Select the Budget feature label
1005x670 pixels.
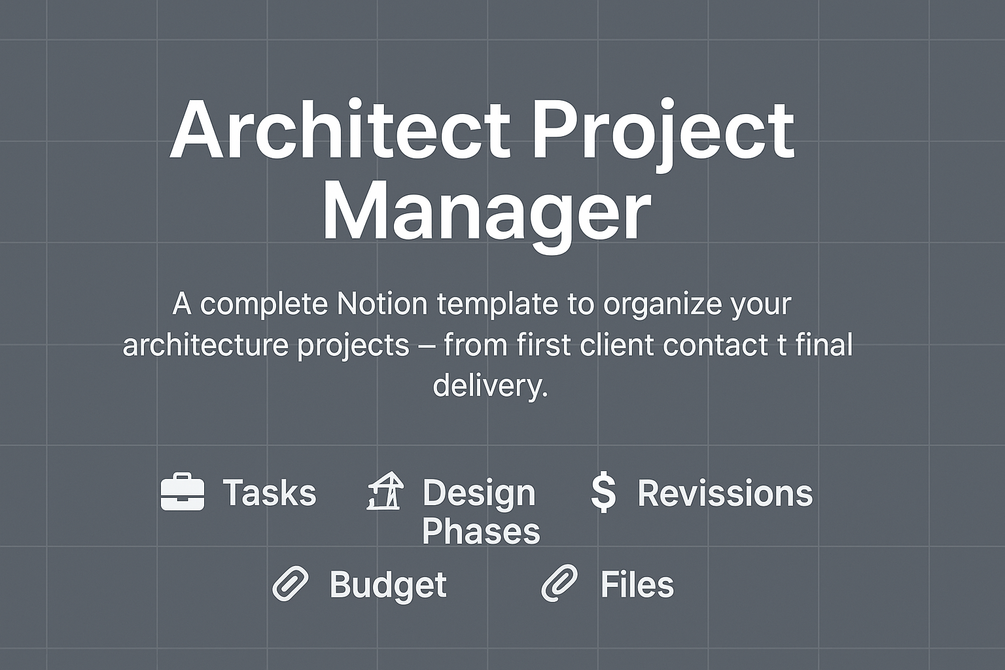tap(388, 585)
